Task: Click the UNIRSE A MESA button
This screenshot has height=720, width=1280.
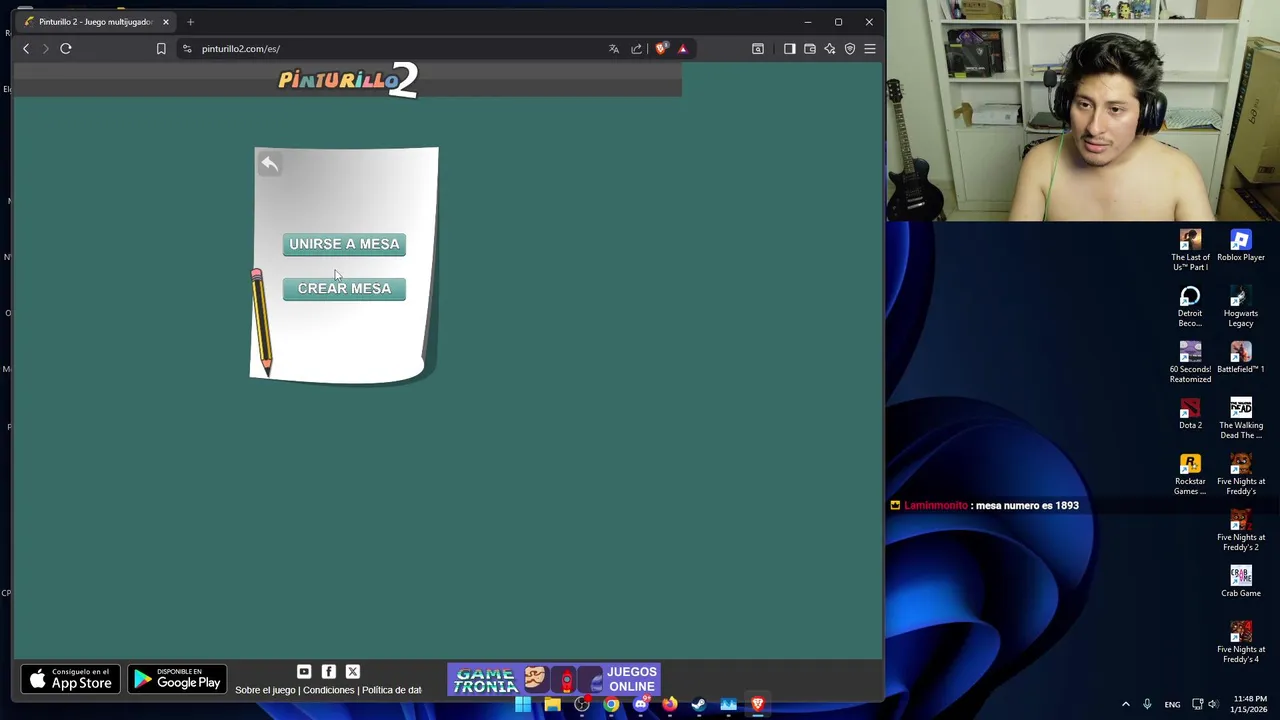Action: (344, 244)
